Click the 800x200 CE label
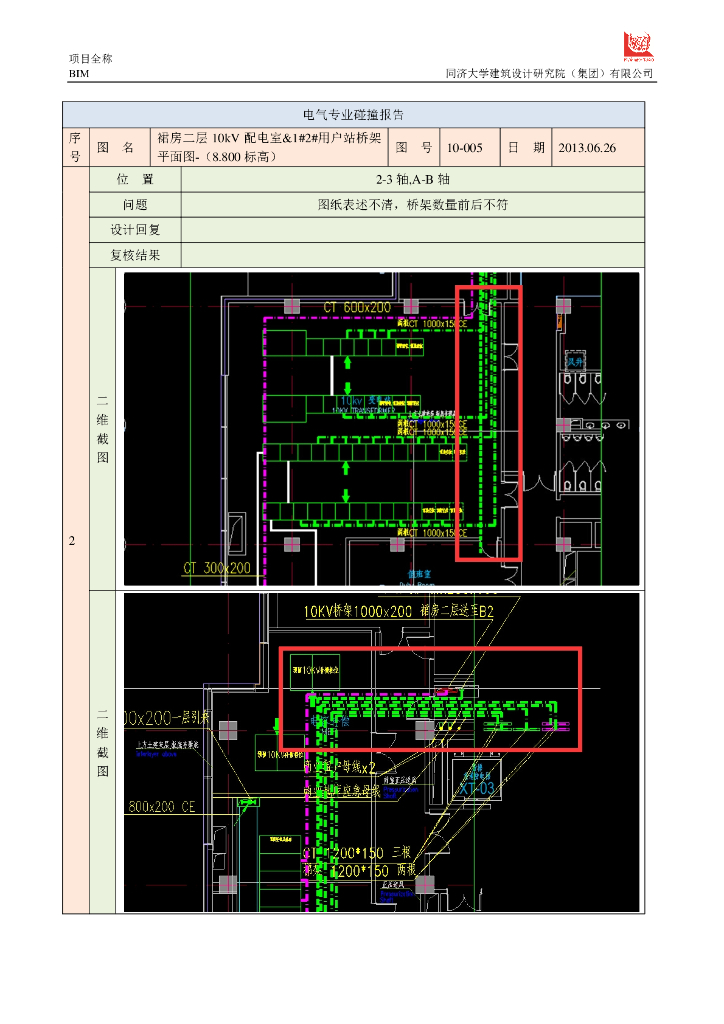Screen dimensions: 724x1024 (x=162, y=807)
